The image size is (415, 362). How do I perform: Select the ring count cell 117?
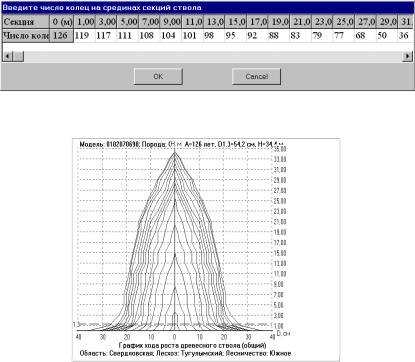[106, 36]
